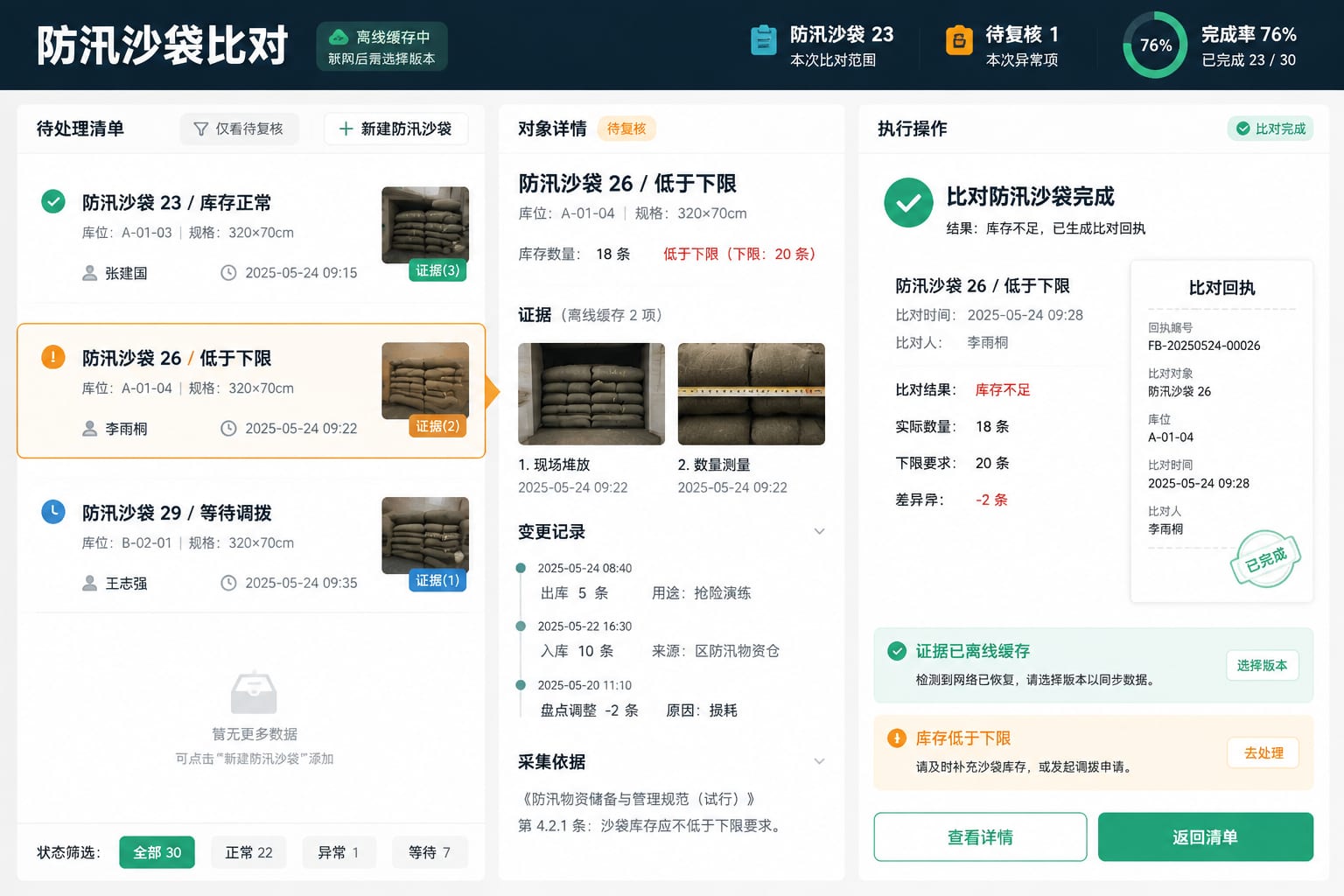Screen dimensions: 1344x896
Task: Click timeline dot for 2025-05-24 08:40
Action: pos(521,568)
